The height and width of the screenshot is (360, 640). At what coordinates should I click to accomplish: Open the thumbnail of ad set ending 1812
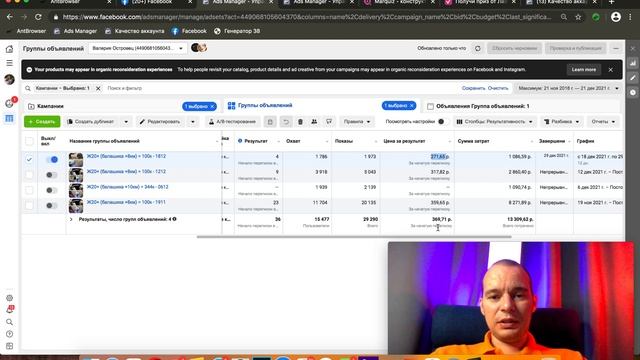tap(76, 160)
